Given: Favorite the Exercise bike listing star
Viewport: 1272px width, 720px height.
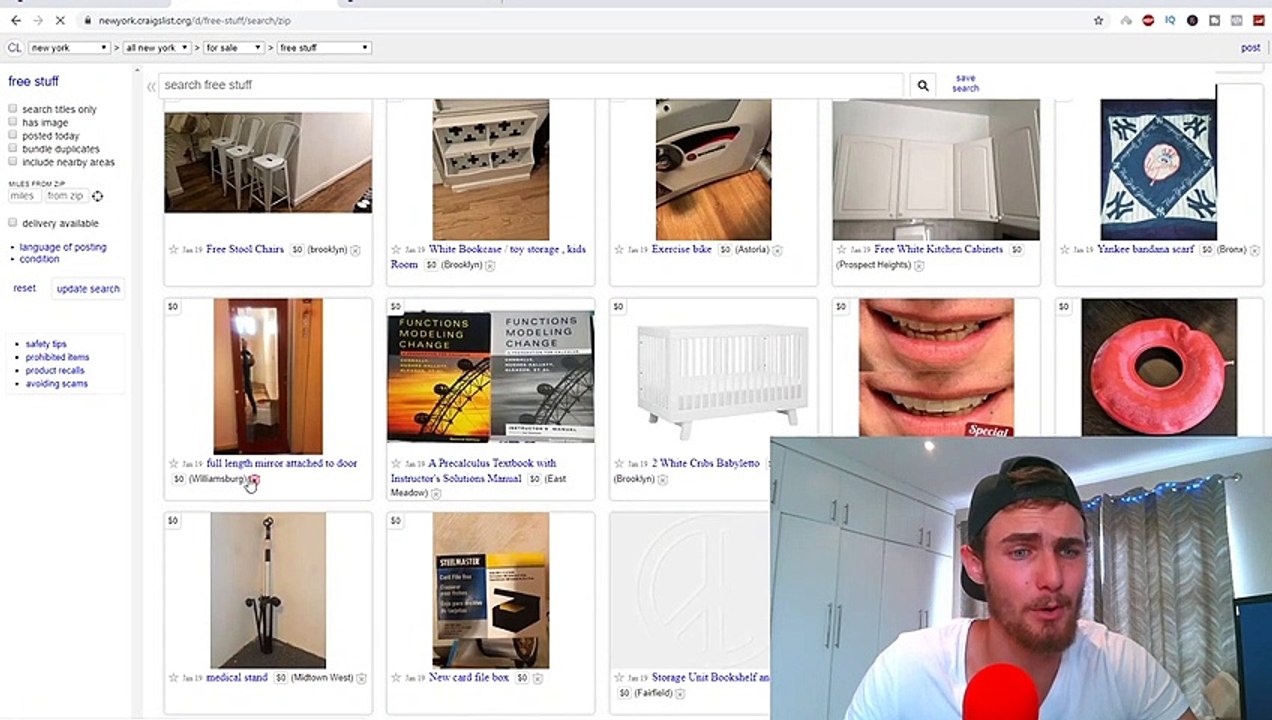Looking at the screenshot, I should (618, 250).
